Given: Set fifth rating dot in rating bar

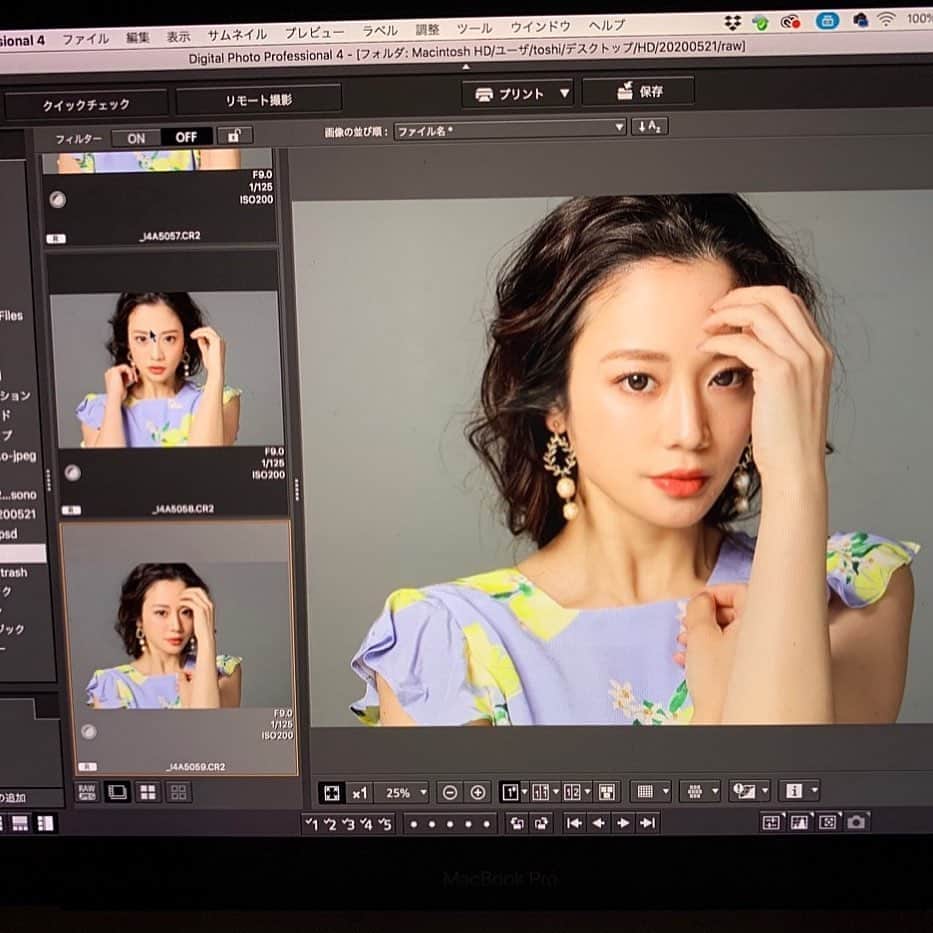Looking at the screenshot, I should pyautogui.click(x=487, y=824).
